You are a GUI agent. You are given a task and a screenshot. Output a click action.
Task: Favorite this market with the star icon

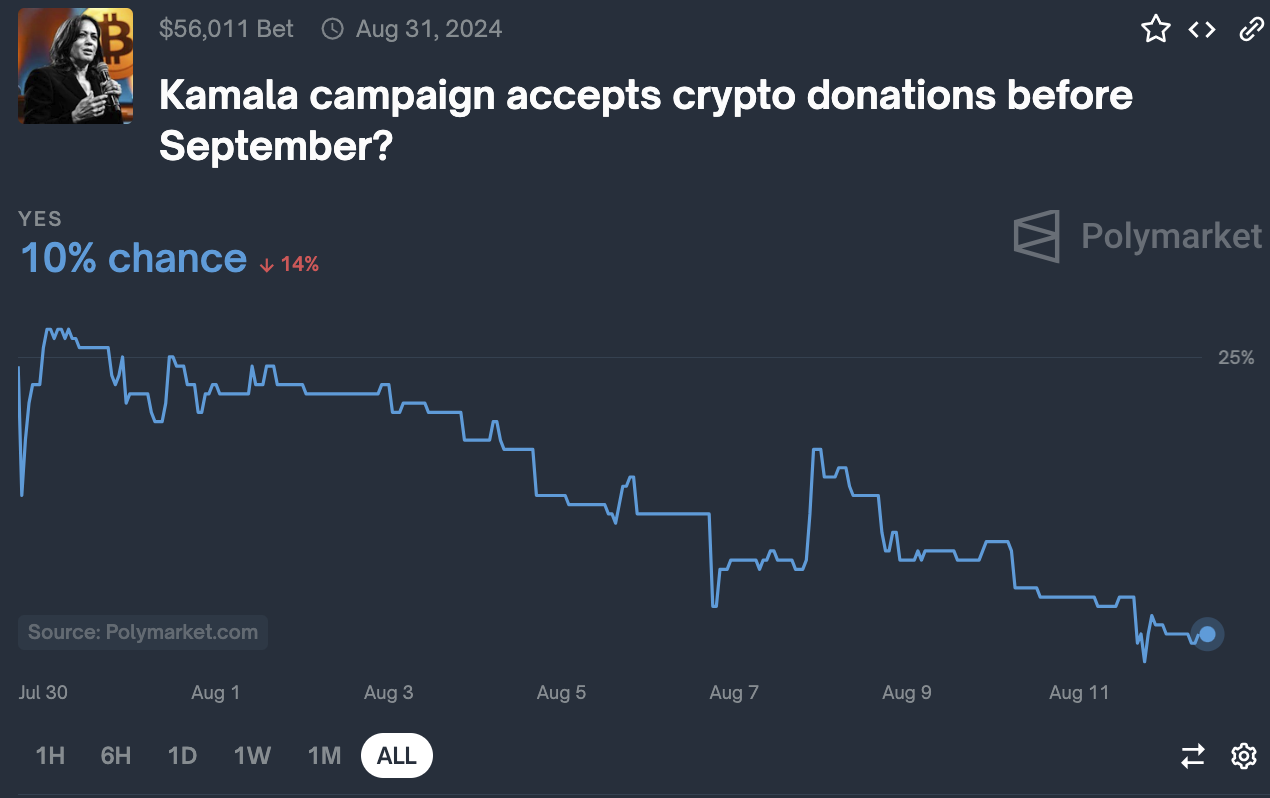pyautogui.click(x=1156, y=29)
